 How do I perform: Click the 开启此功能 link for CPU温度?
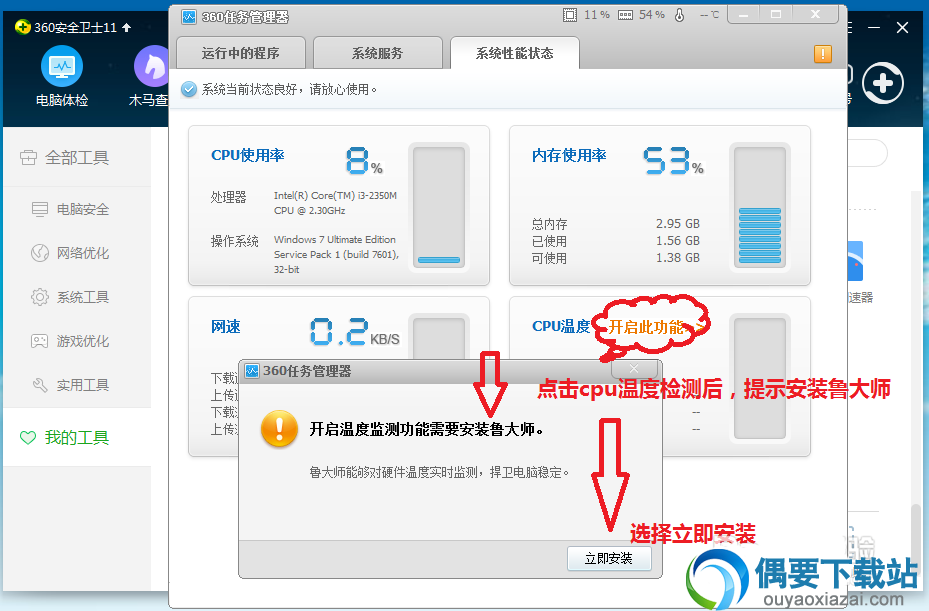(x=655, y=327)
